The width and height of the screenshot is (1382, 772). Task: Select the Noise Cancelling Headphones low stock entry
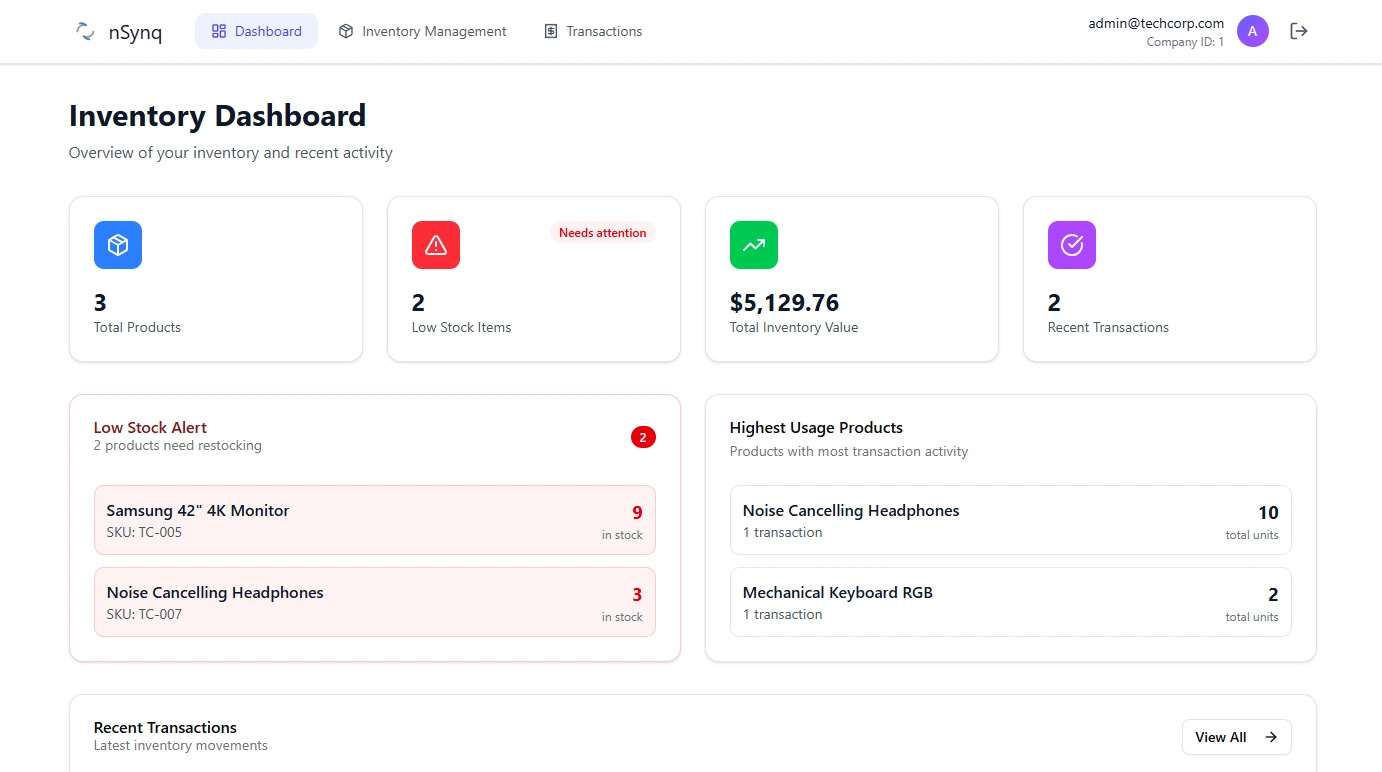[x=374, y=602]
